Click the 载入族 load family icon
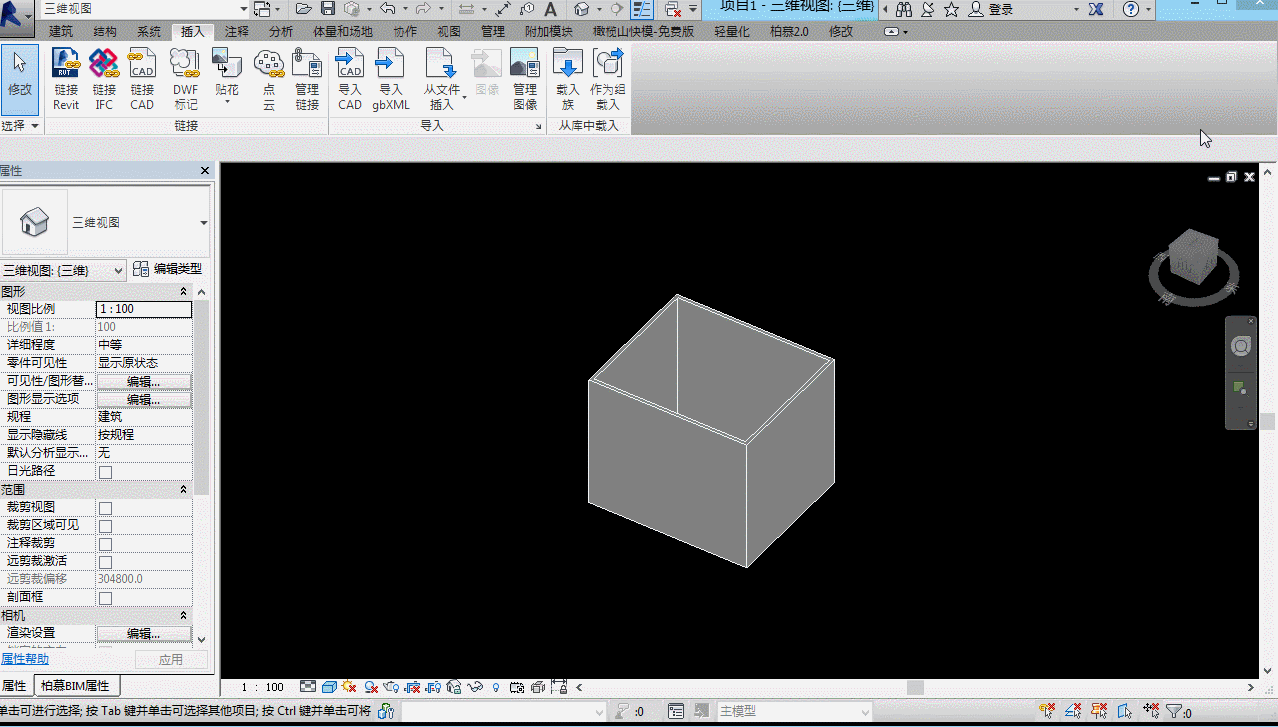Image resolution: width=1278 pixels, height=727 pixels. pos(568,78)
